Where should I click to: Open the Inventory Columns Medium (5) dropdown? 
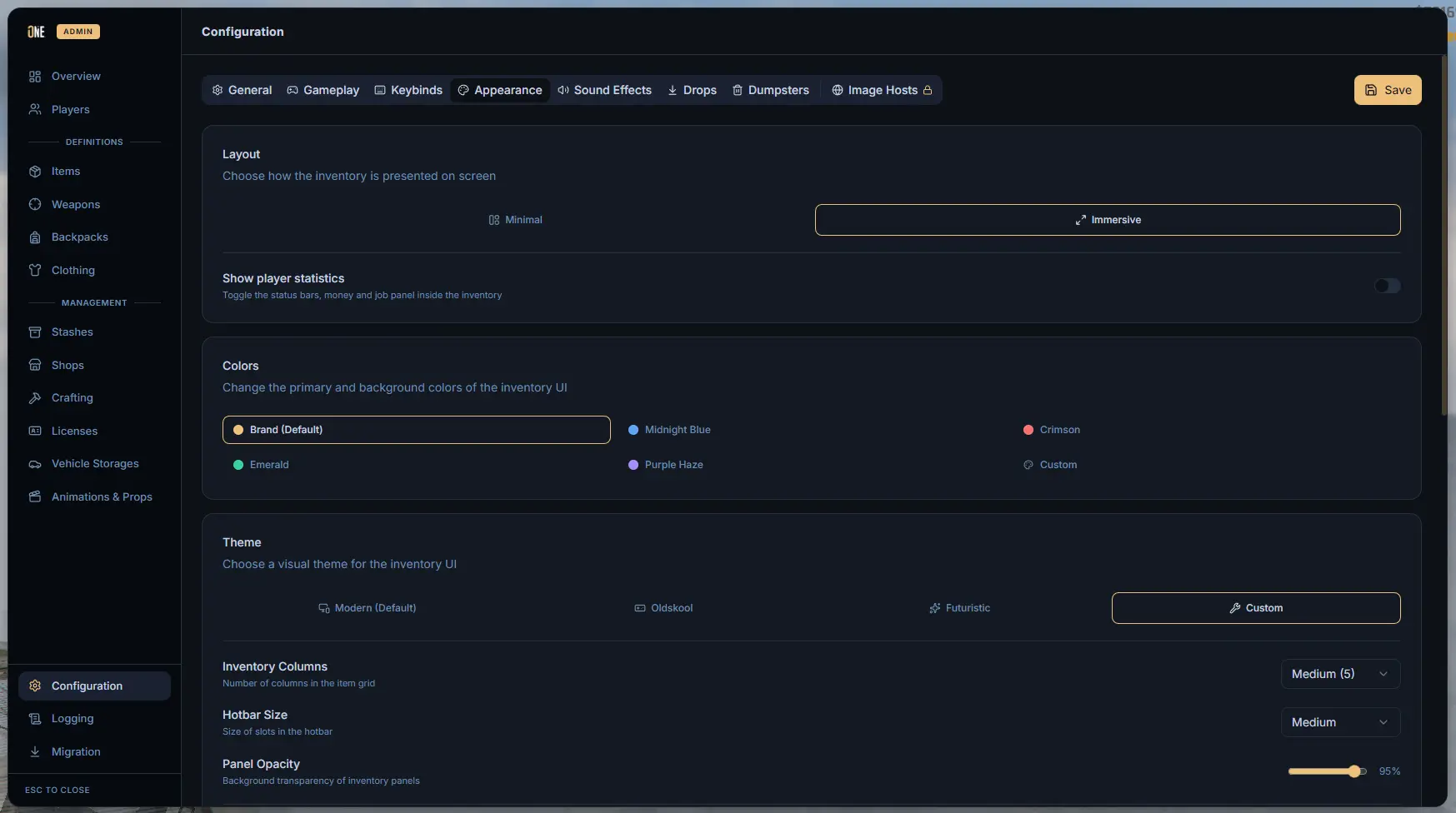point(1340,674)
